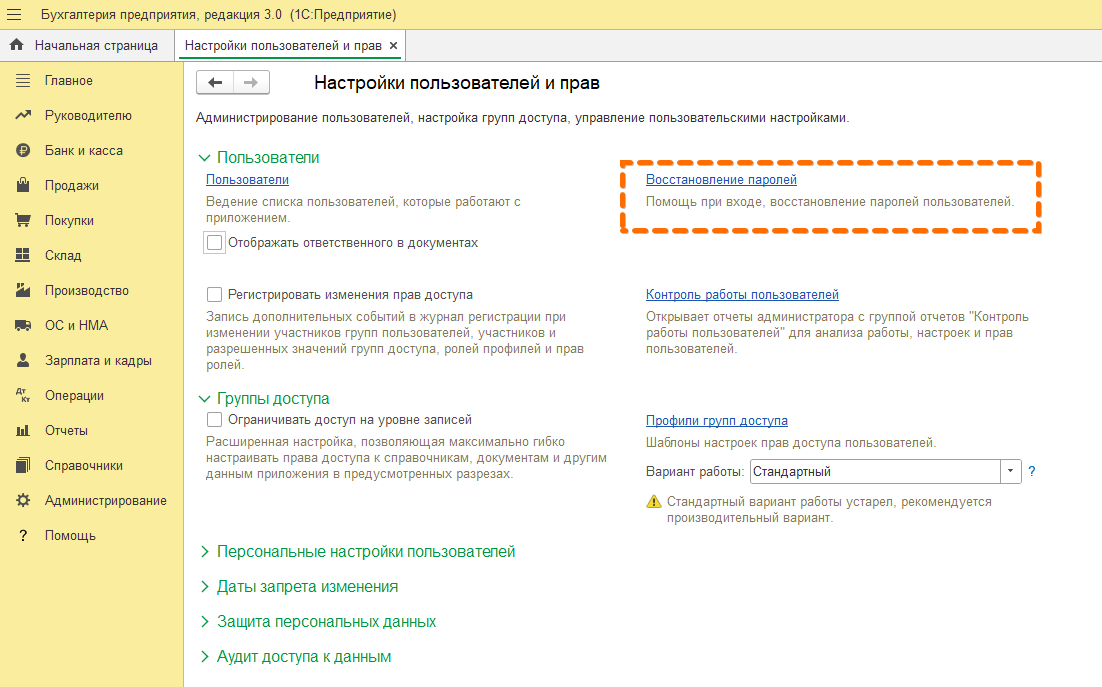Open the Пользователи list link
Image resolution: width=1102 pixels, height=687 pixels.
click(246, 178)
